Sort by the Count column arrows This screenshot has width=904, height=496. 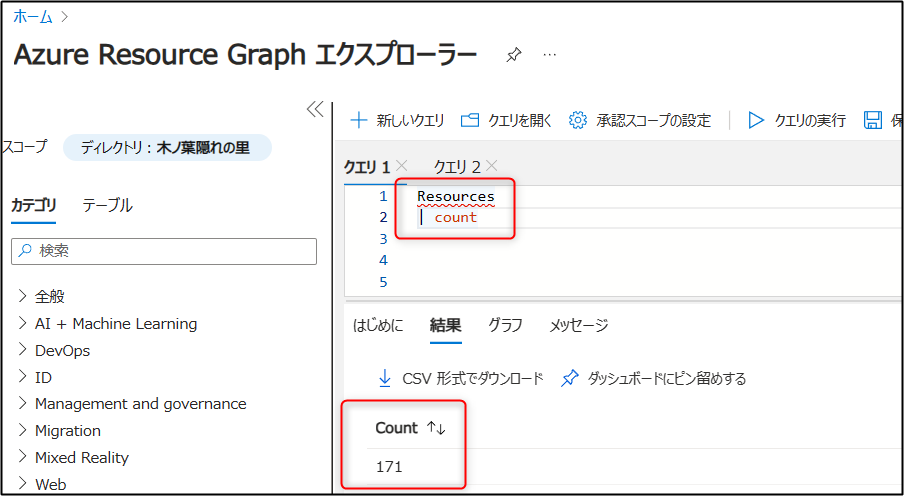[x=436, y=428]
